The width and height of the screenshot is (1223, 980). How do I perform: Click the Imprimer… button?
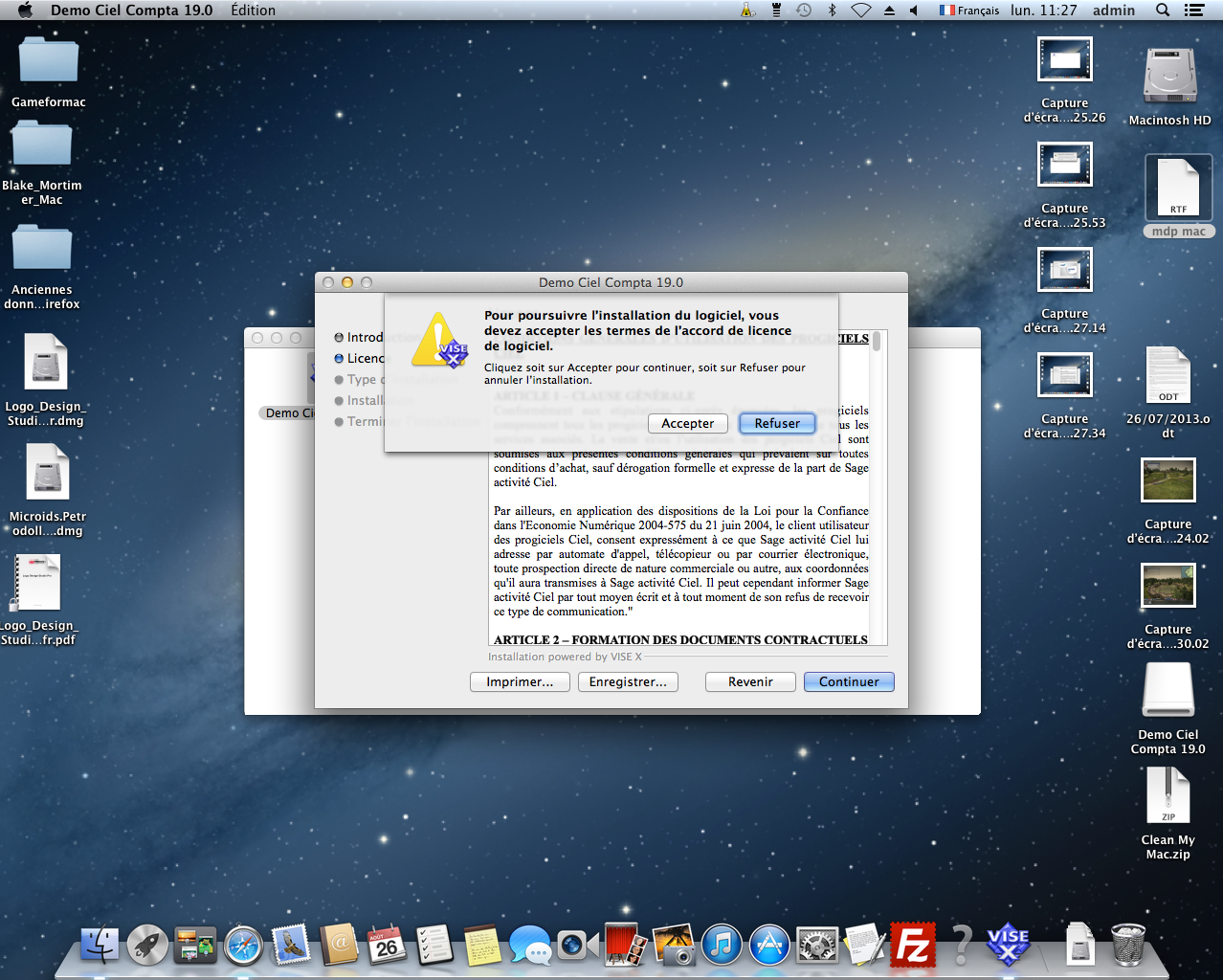[x=520, y=681]
